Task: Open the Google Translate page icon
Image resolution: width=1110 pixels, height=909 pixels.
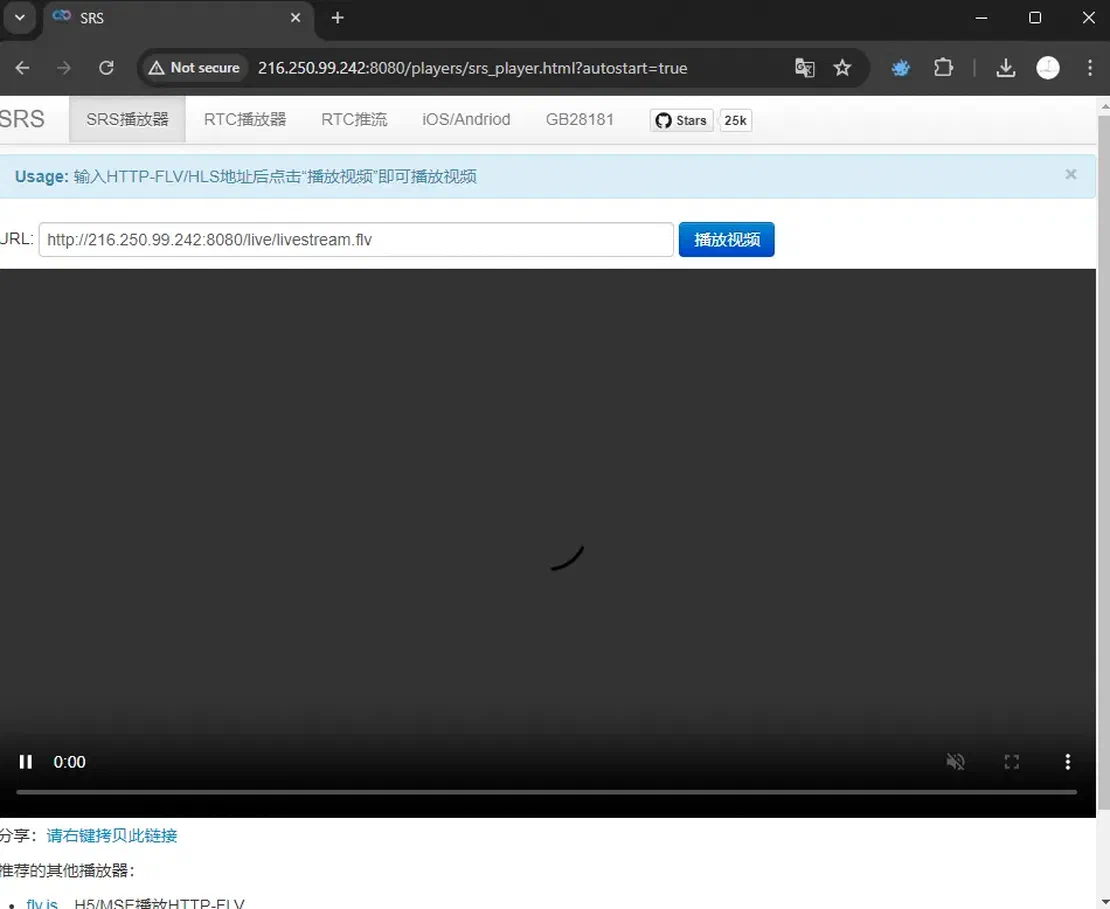Action: click(805, 67)
